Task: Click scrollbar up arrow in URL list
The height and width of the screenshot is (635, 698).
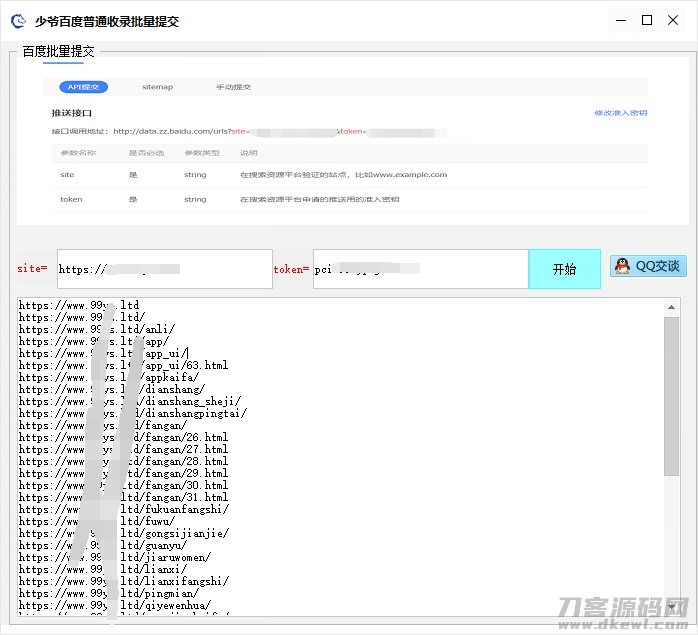Action: [x=671, y=307]
